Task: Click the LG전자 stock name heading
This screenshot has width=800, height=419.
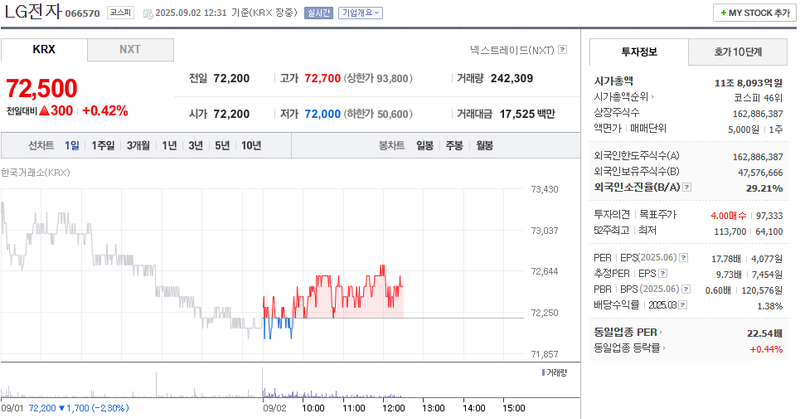Action: tap(33, 12)
